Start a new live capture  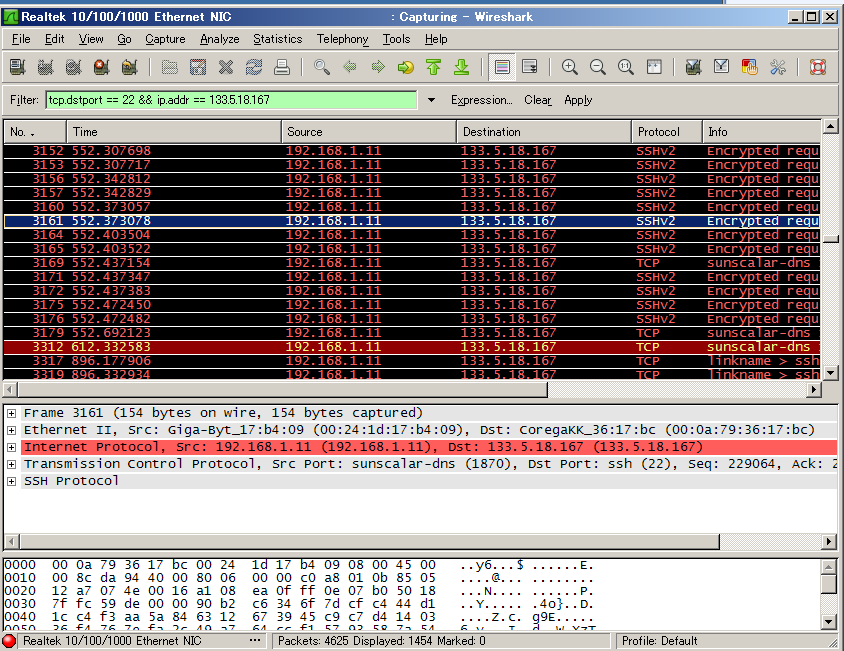coord(74,67)
